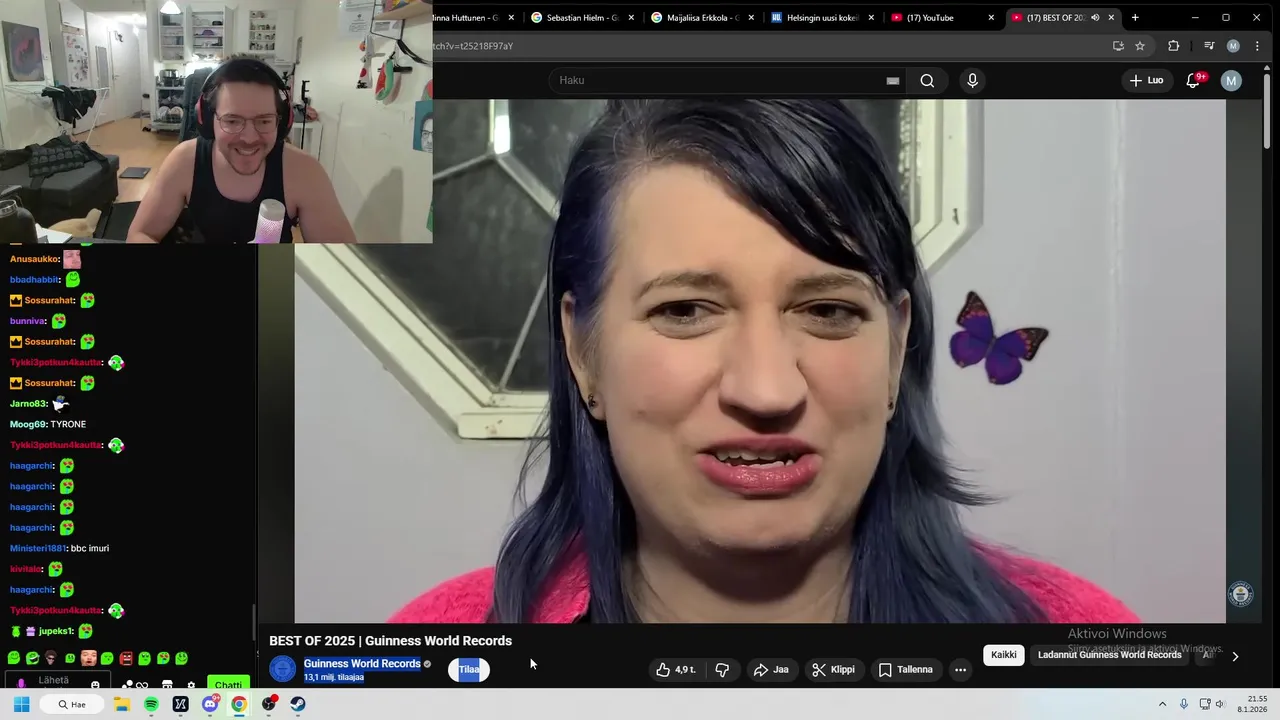Click chat username Jarno83
The height and width of the screenshot is (720, 1280).
tap(28, 404)
